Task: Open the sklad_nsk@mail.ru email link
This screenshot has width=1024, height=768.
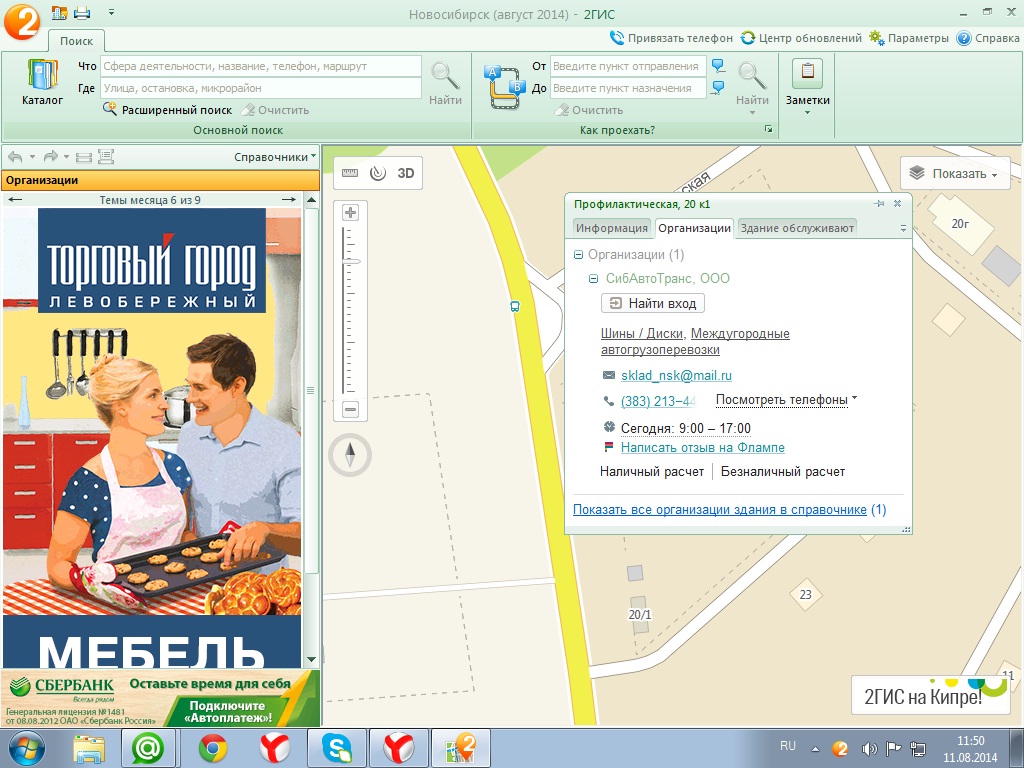Action: pos(676,376)
